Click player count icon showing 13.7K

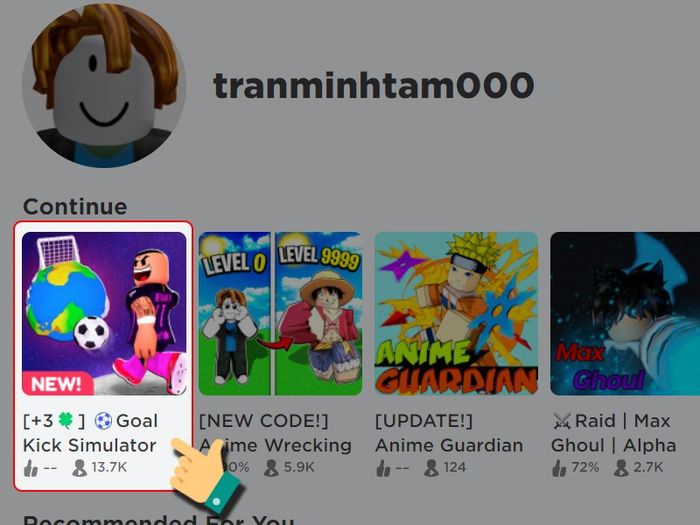79,468
